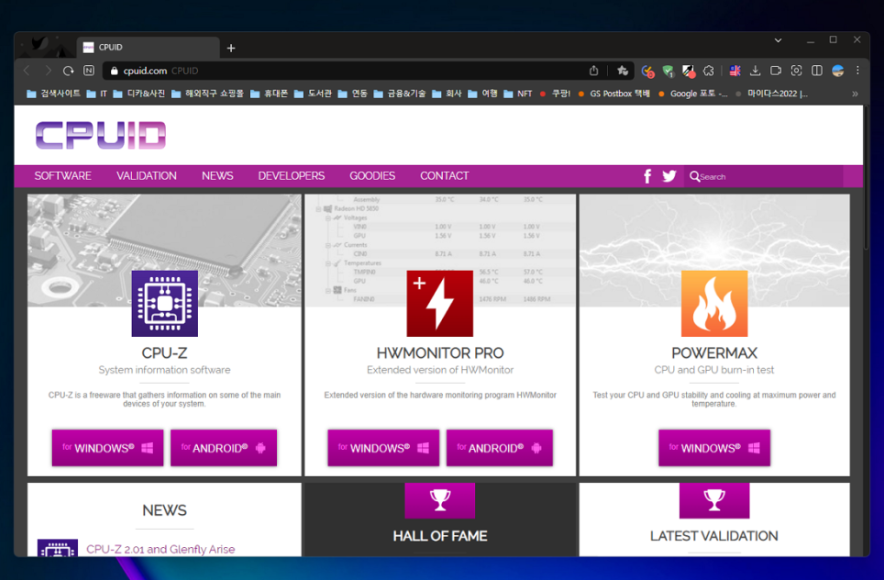Viewport: 884px width, 580px height.
Task: Click the red HWMonitor Pro lightning icon
Action: [x=440, y=303]
